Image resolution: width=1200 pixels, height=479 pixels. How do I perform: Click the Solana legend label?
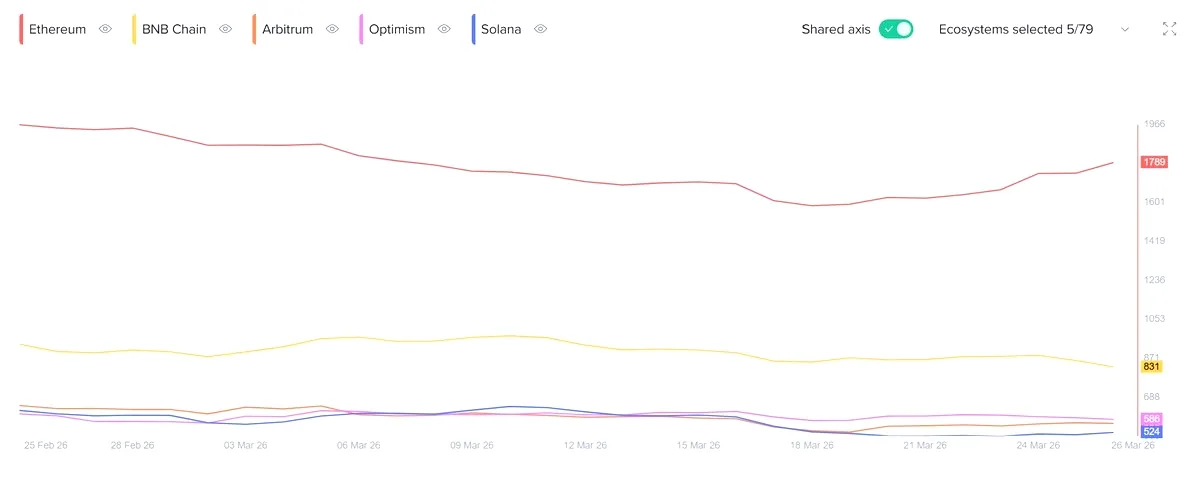pyautogui.click(x=501, y=29)
